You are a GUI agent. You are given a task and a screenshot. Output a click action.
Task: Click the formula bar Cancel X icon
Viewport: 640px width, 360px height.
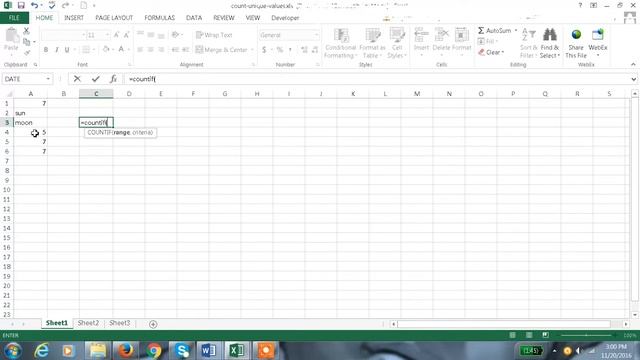click(77, 79)
